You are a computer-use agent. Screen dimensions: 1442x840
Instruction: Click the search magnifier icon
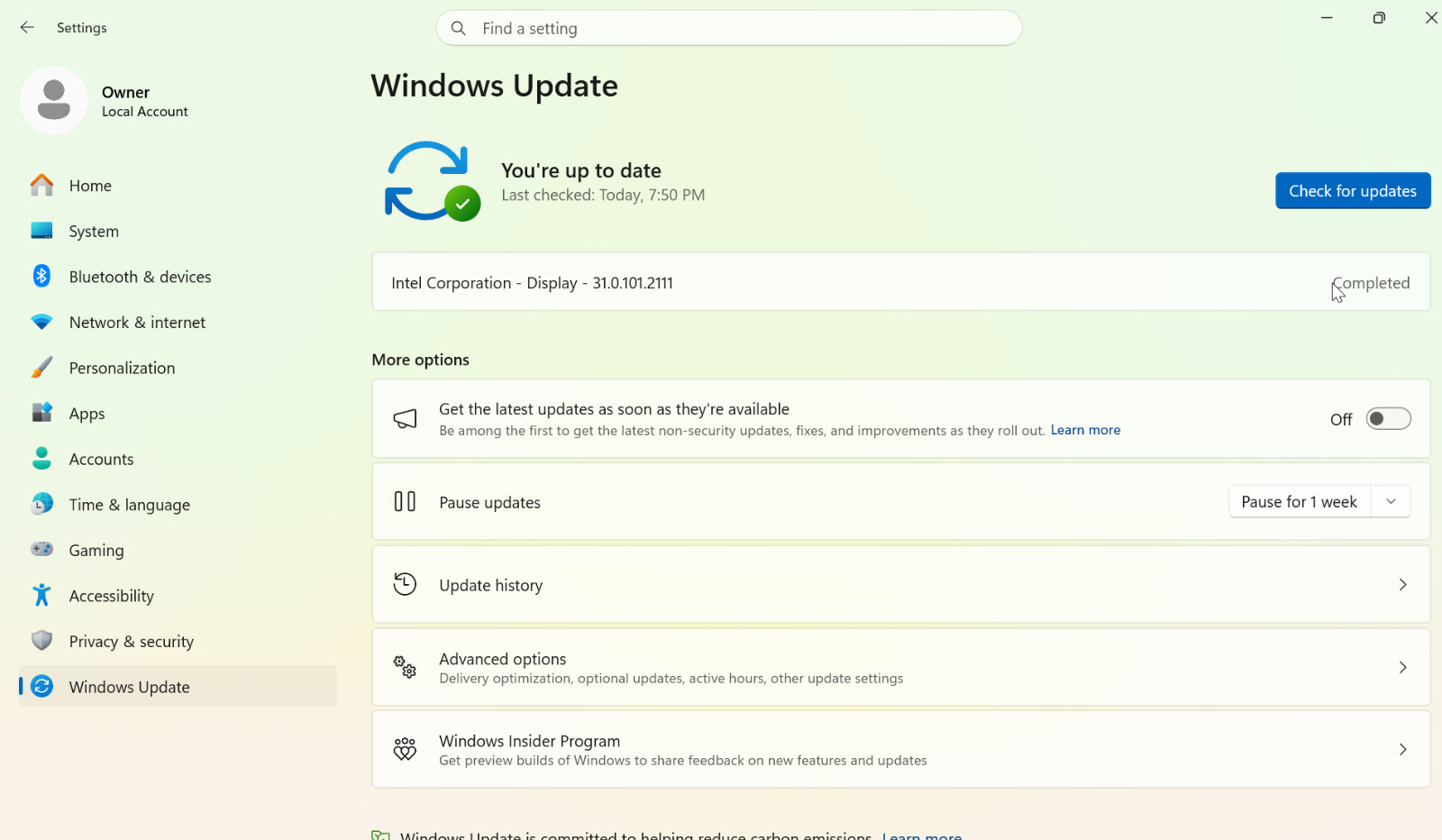pos(459,29)
